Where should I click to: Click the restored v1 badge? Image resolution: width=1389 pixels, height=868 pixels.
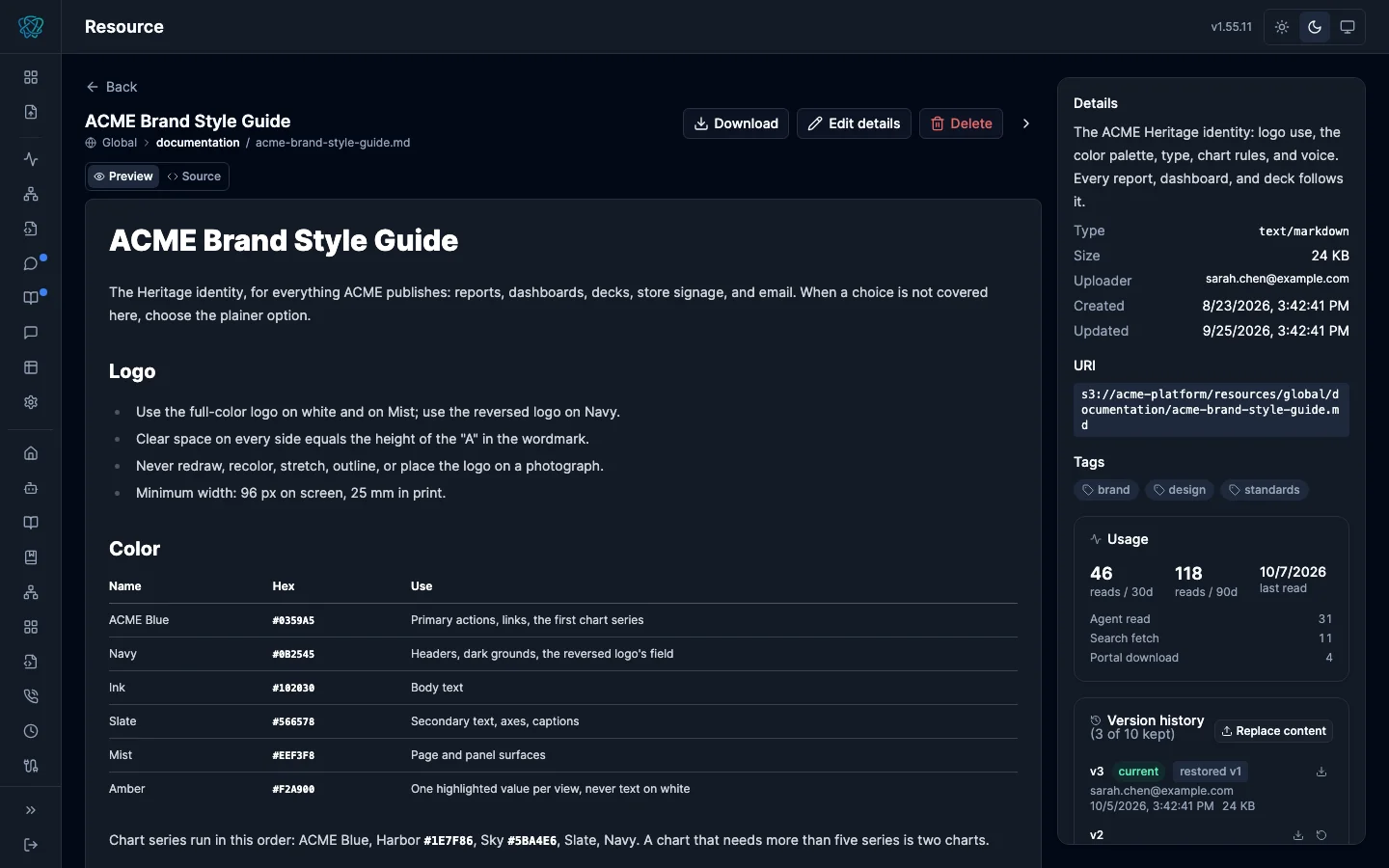coord(1211,772)
